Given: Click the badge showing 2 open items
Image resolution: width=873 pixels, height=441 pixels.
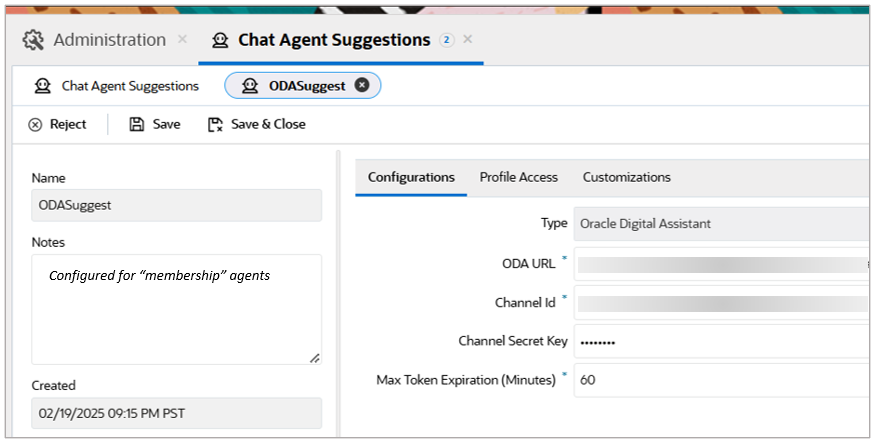Looking at the screenshot, I should 446,41.
